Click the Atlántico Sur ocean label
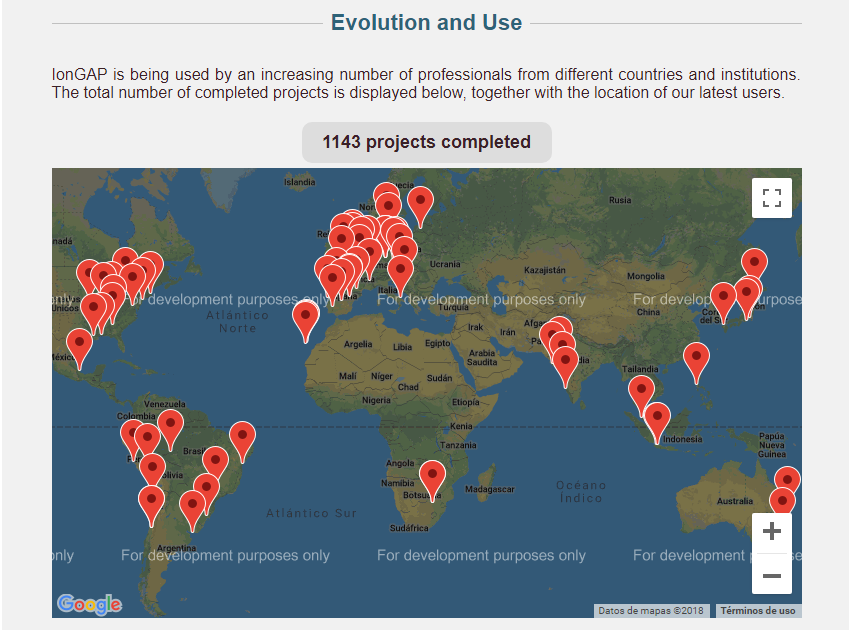849x630 pixels. pos(311,513)
